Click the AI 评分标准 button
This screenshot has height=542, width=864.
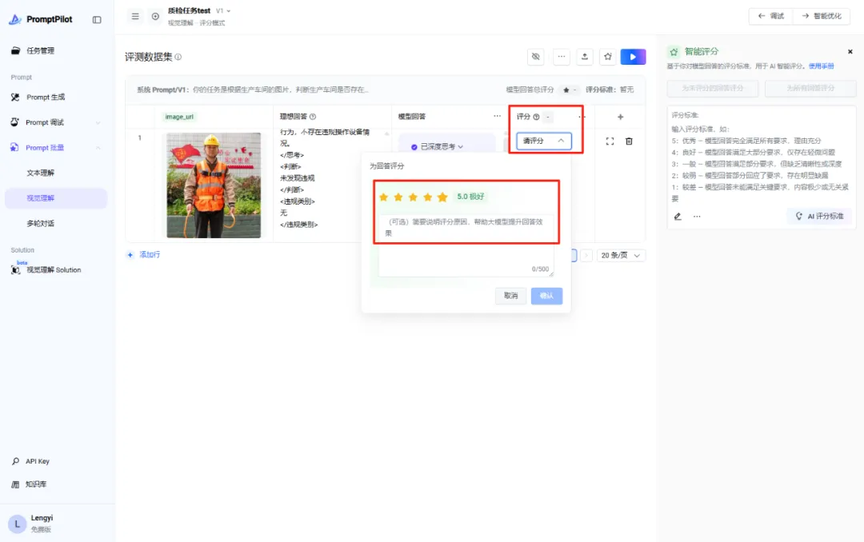pos(819,216)
